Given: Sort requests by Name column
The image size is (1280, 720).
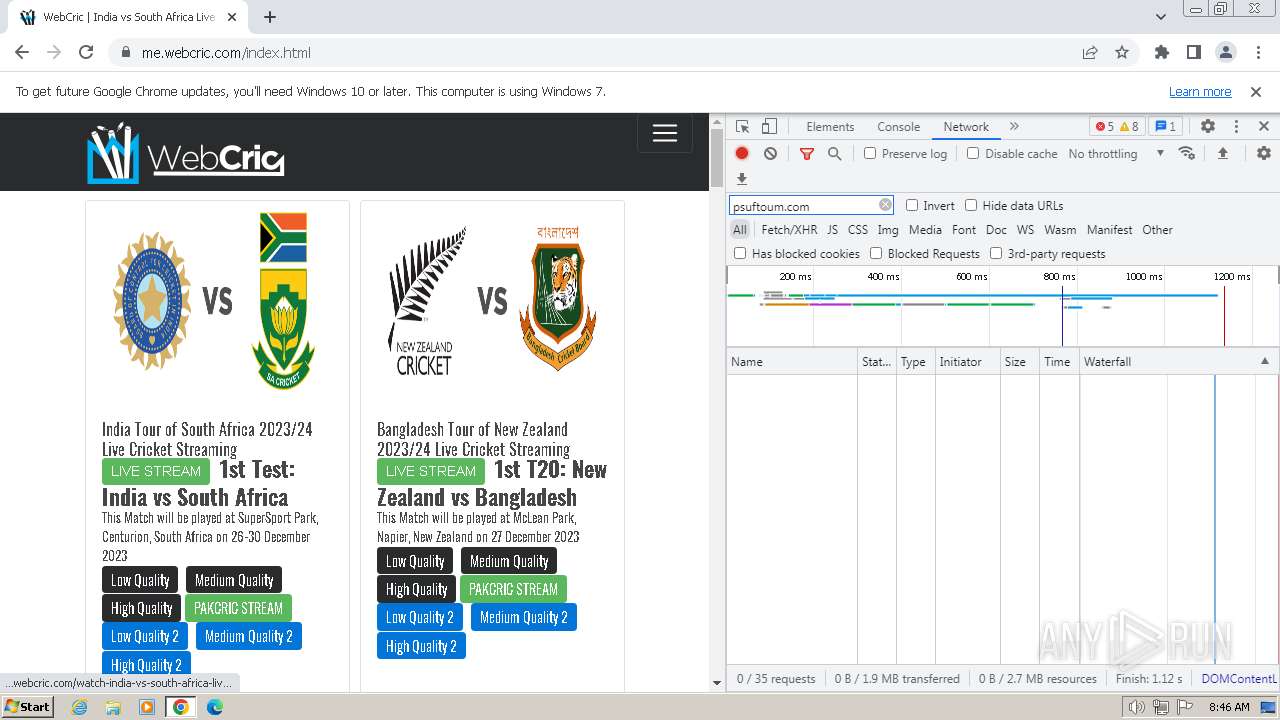Looking at the screenshot, I should 792,361.
